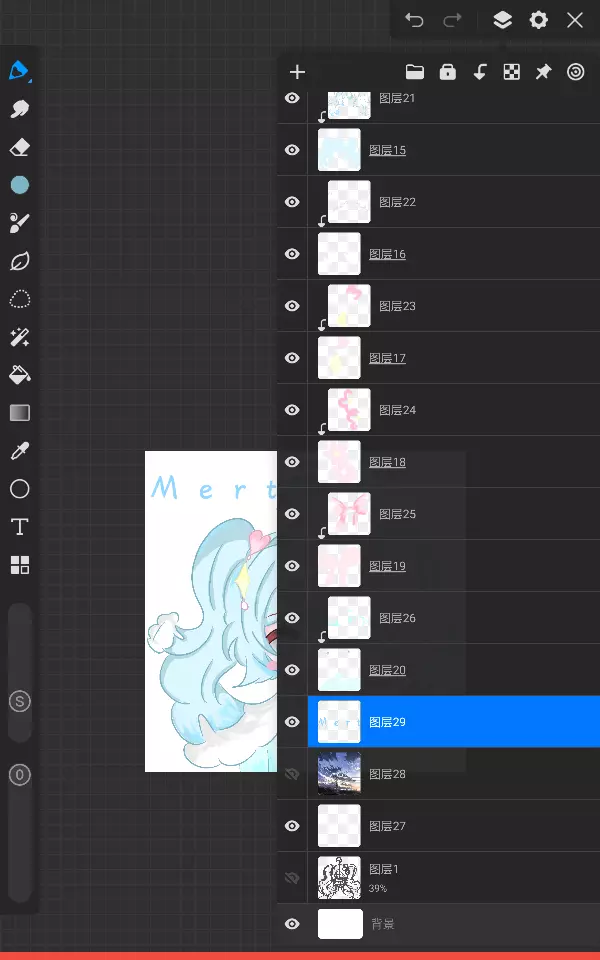
Task: Hide layer 图层18
Action: pos(292,462)
